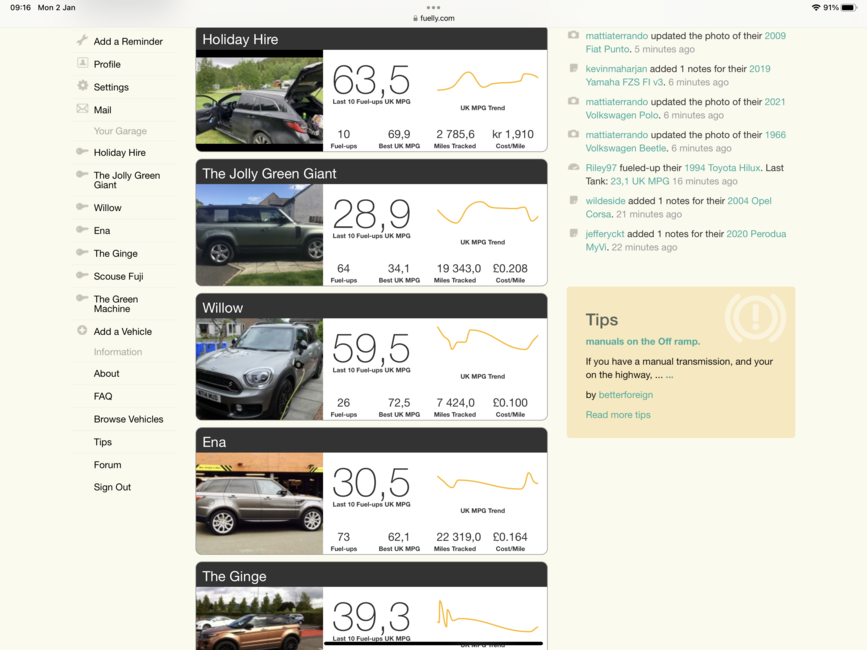Click the key icon beside The Jolly Green Giant

82,174
